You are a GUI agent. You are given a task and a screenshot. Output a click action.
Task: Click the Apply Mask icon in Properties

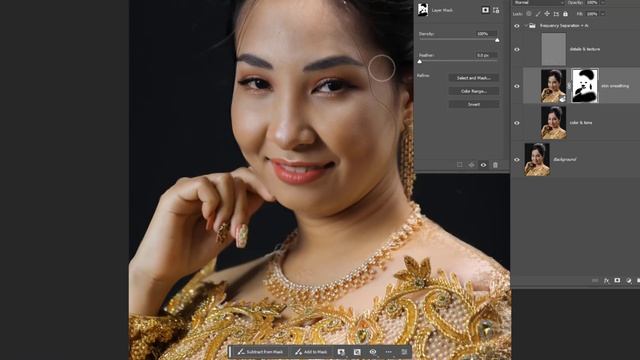[x=471, y=165]
